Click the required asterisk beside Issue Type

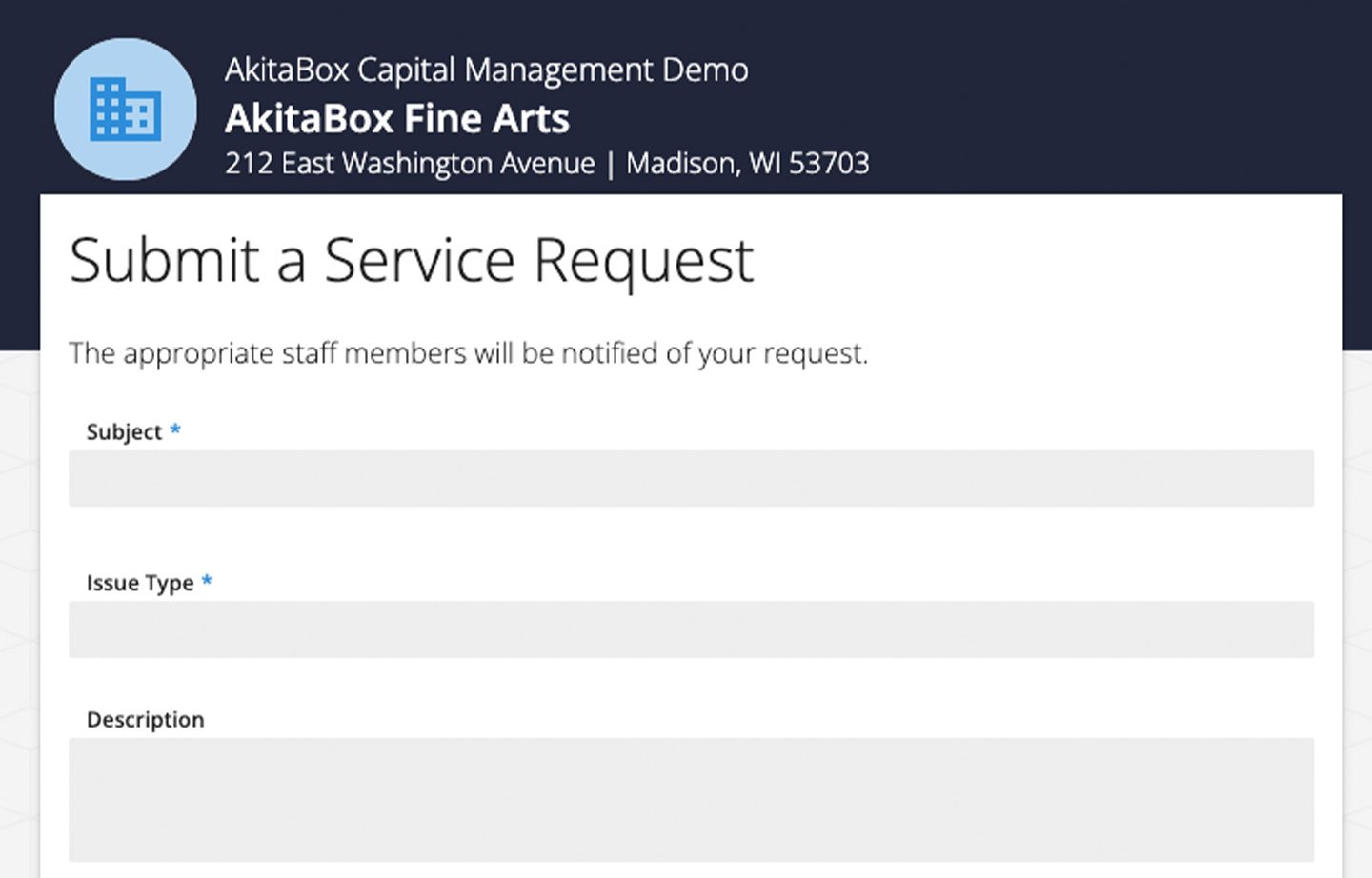pyautogui.click(x=207, y=581)
